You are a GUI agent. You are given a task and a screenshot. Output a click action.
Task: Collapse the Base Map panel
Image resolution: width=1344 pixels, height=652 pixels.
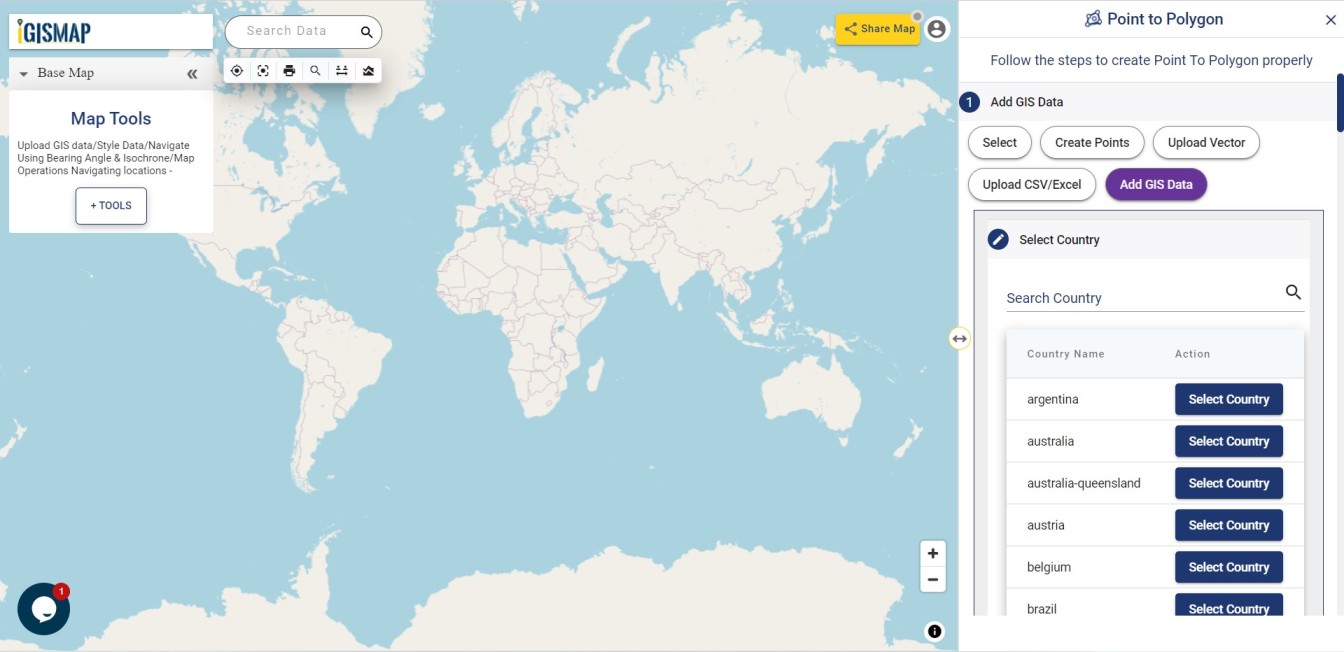pyautogui.click(x=22, y=72)
